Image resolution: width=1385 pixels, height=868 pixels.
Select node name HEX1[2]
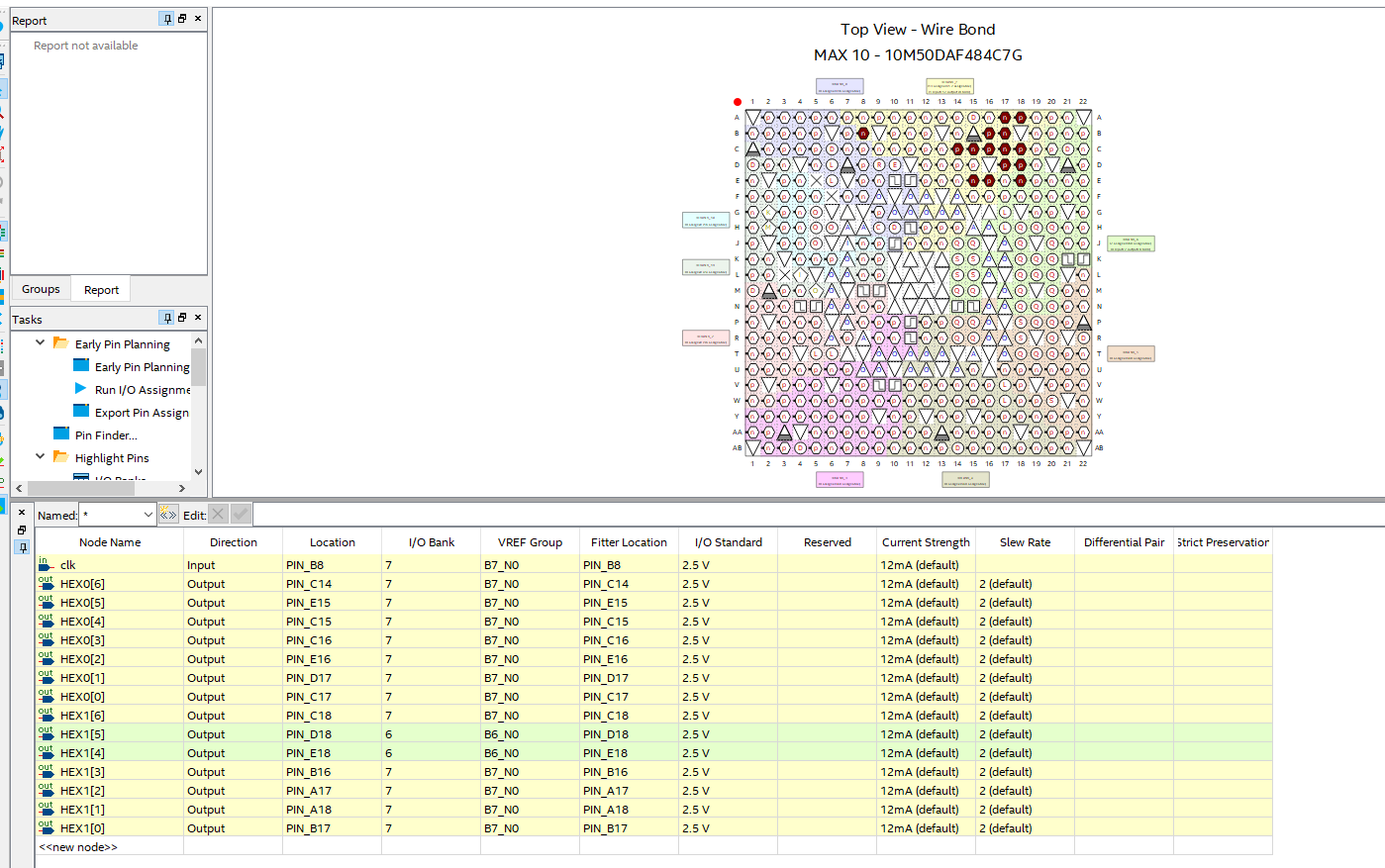click(x=82, y=791)
